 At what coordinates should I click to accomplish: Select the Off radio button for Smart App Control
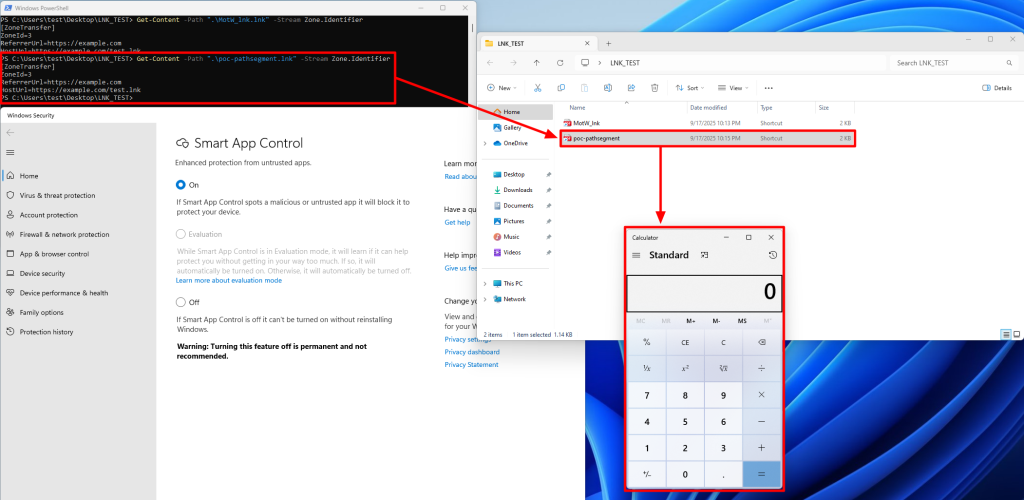click(181, 302)
